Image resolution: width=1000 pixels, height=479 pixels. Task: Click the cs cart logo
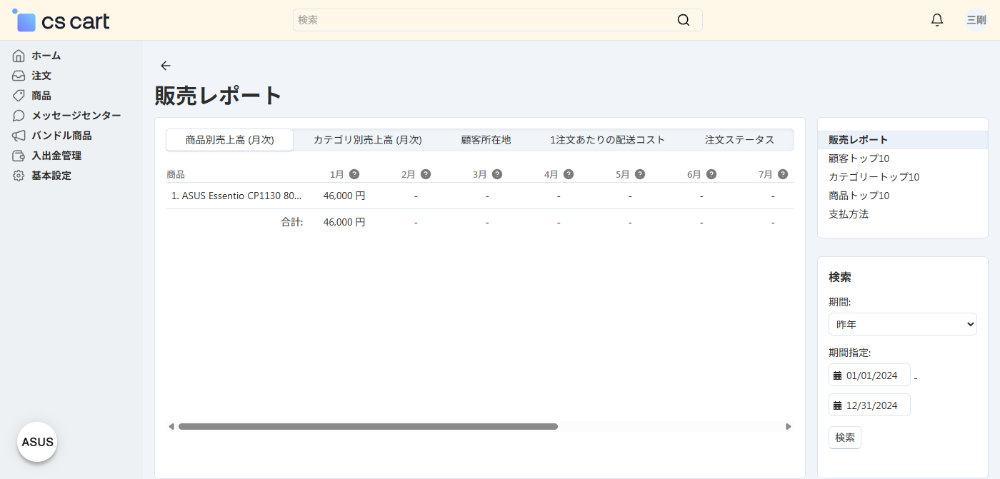(x=62, y=21)
